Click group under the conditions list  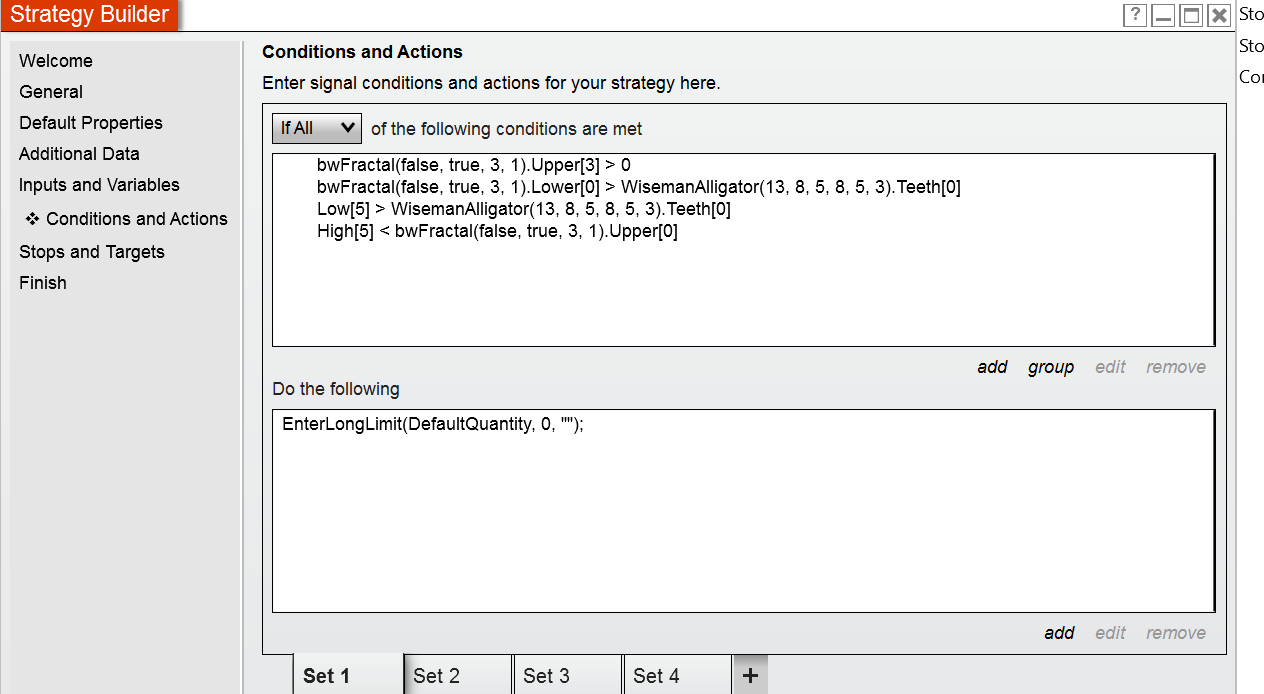(x=1051, y=367)
